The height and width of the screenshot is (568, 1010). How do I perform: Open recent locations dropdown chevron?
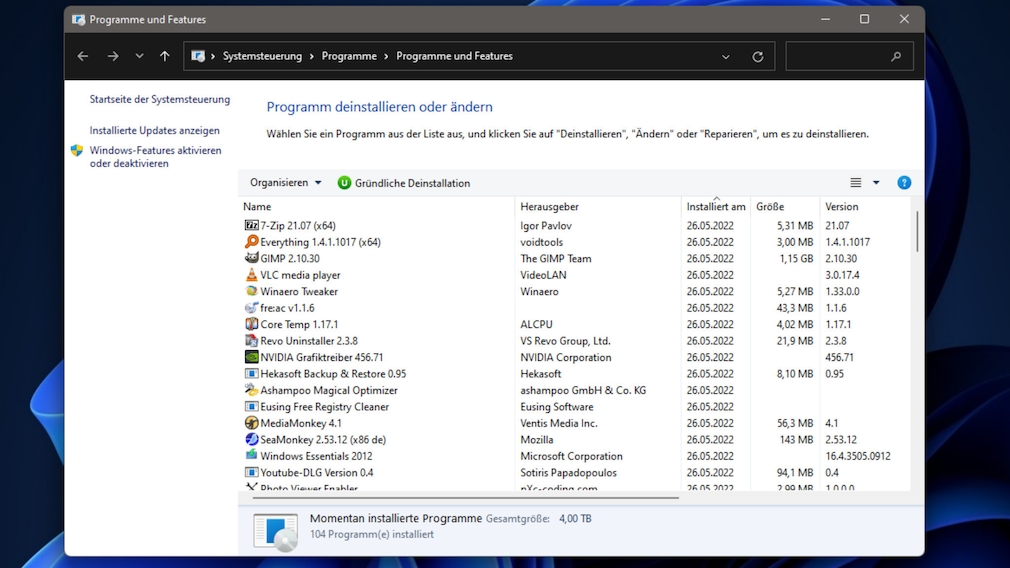[x=139, y=57]
